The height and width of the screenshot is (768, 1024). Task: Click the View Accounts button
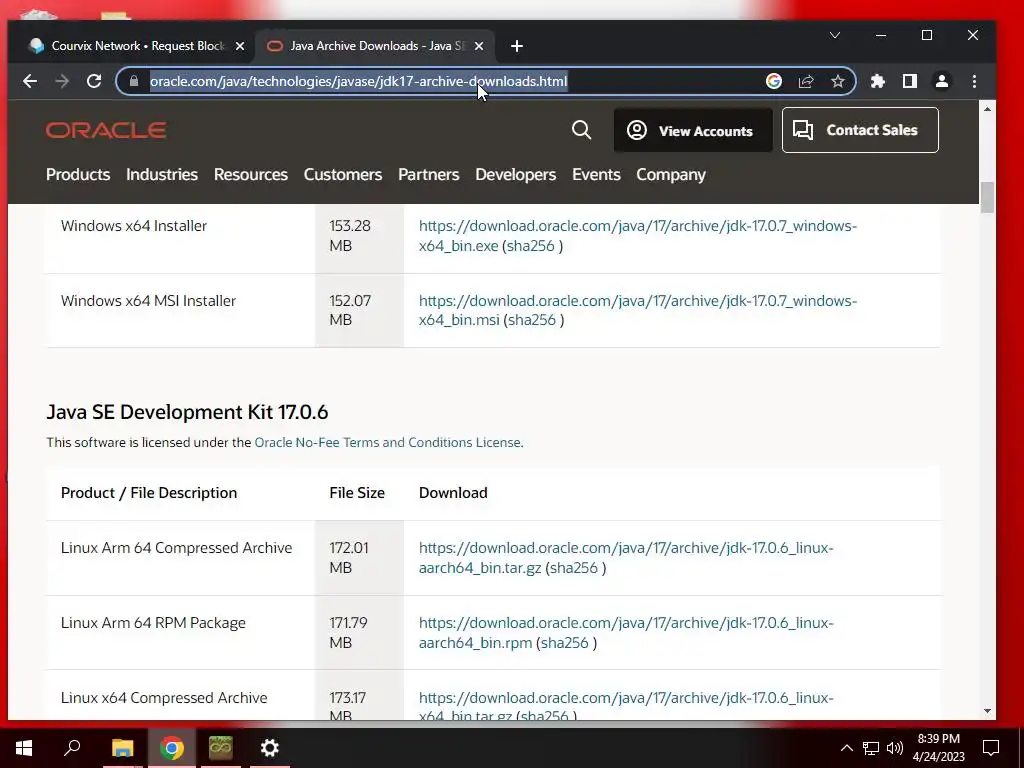point(693,130)
